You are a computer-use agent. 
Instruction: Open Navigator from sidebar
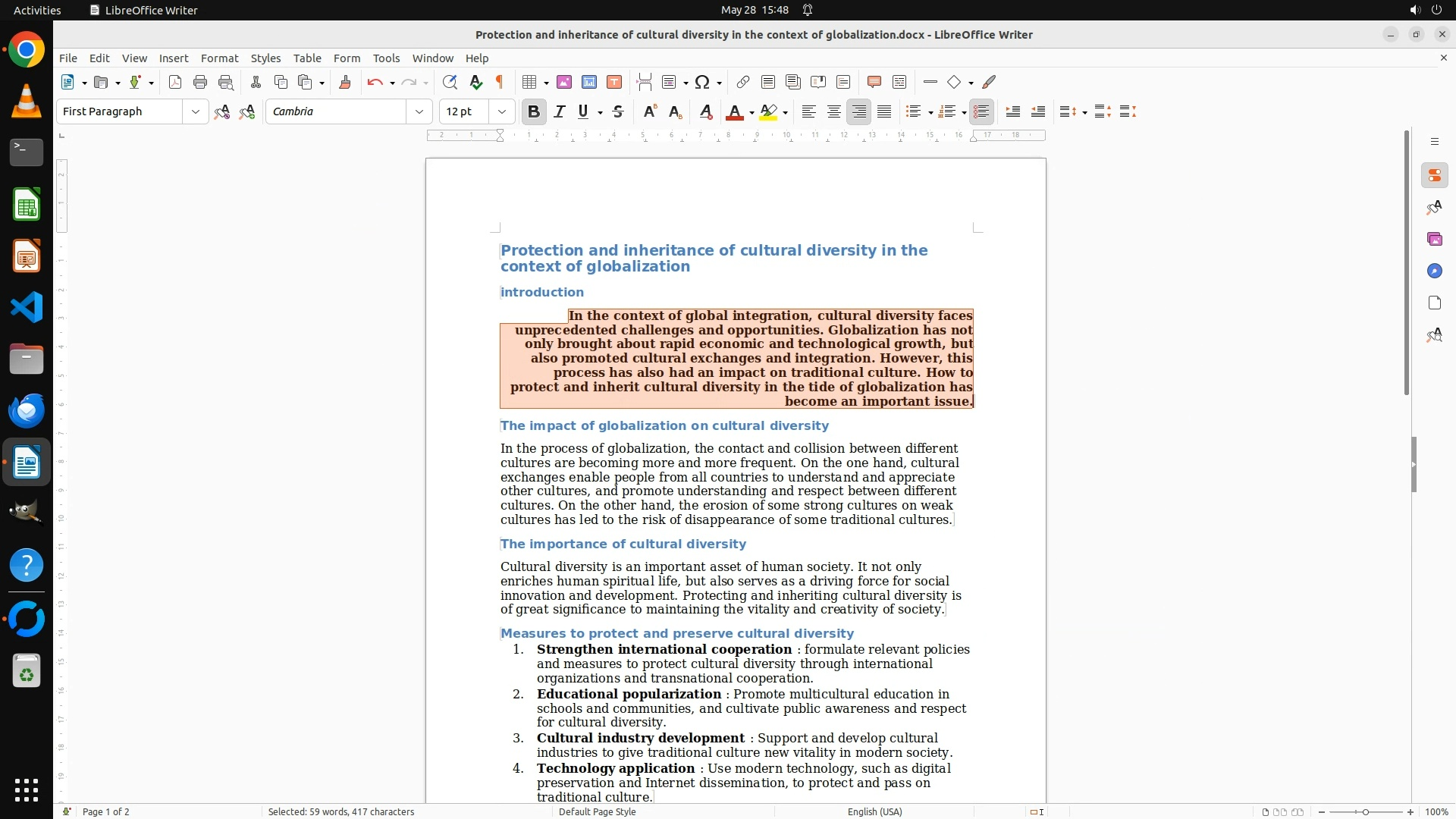coord(1434,271)
